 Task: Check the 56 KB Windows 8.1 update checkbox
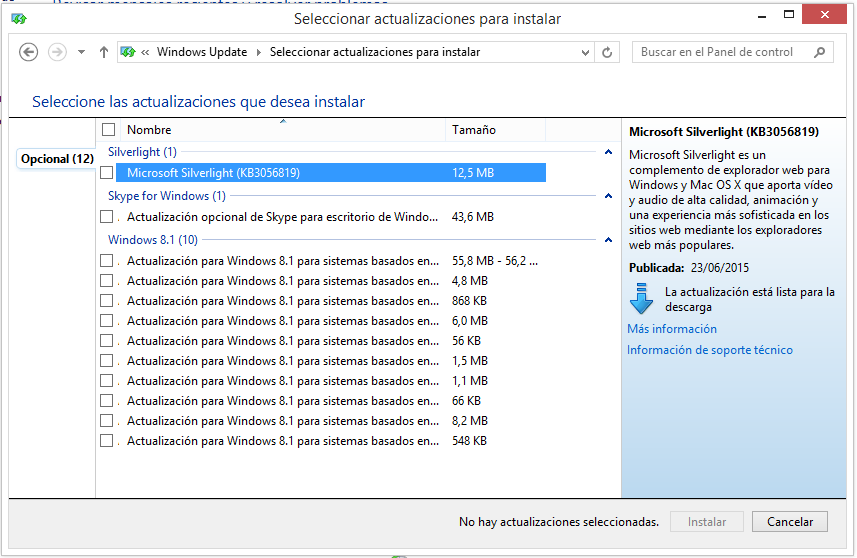tap(107, 341)
